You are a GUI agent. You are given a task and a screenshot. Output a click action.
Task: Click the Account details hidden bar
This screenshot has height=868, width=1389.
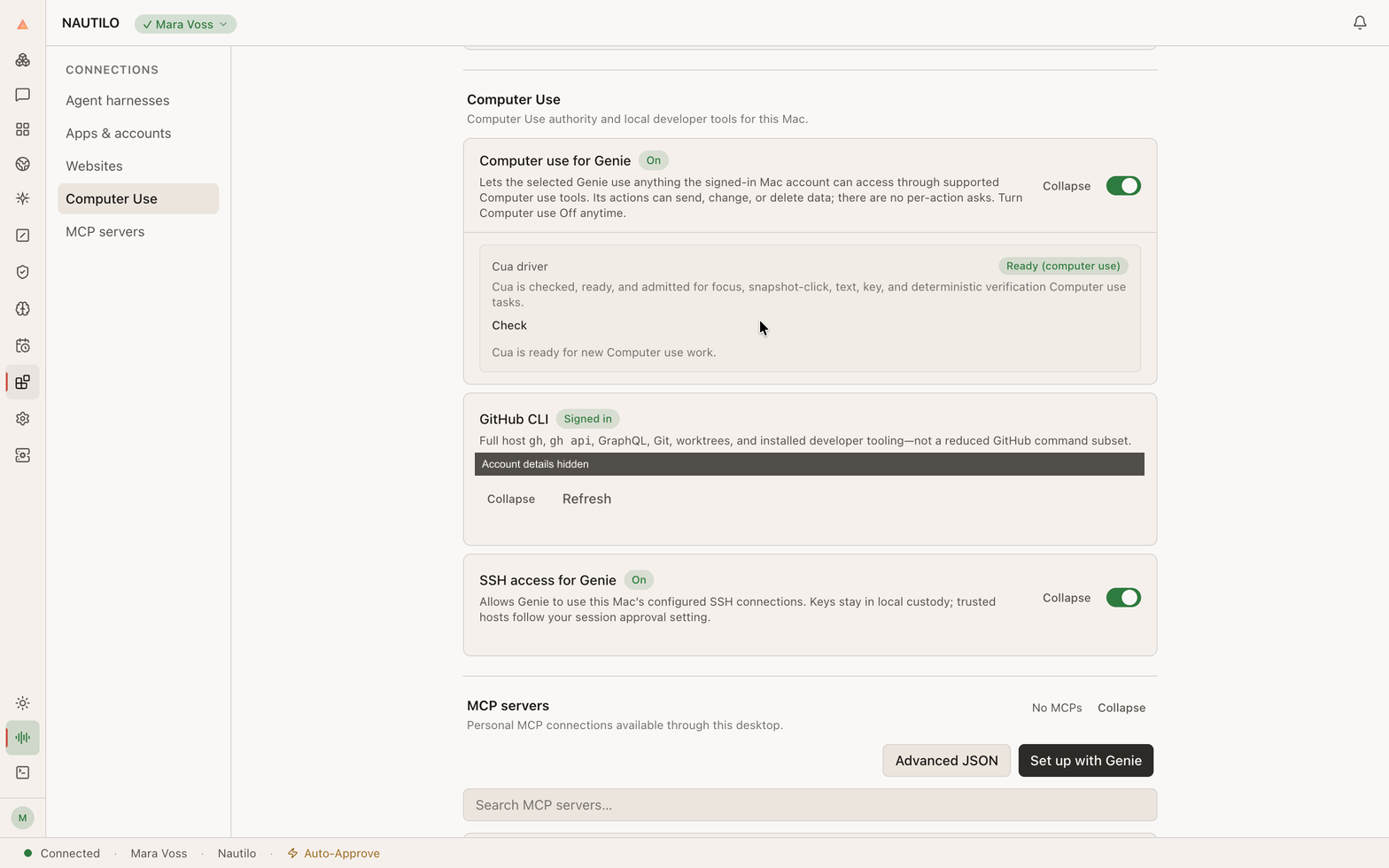[x=810, y=464]
